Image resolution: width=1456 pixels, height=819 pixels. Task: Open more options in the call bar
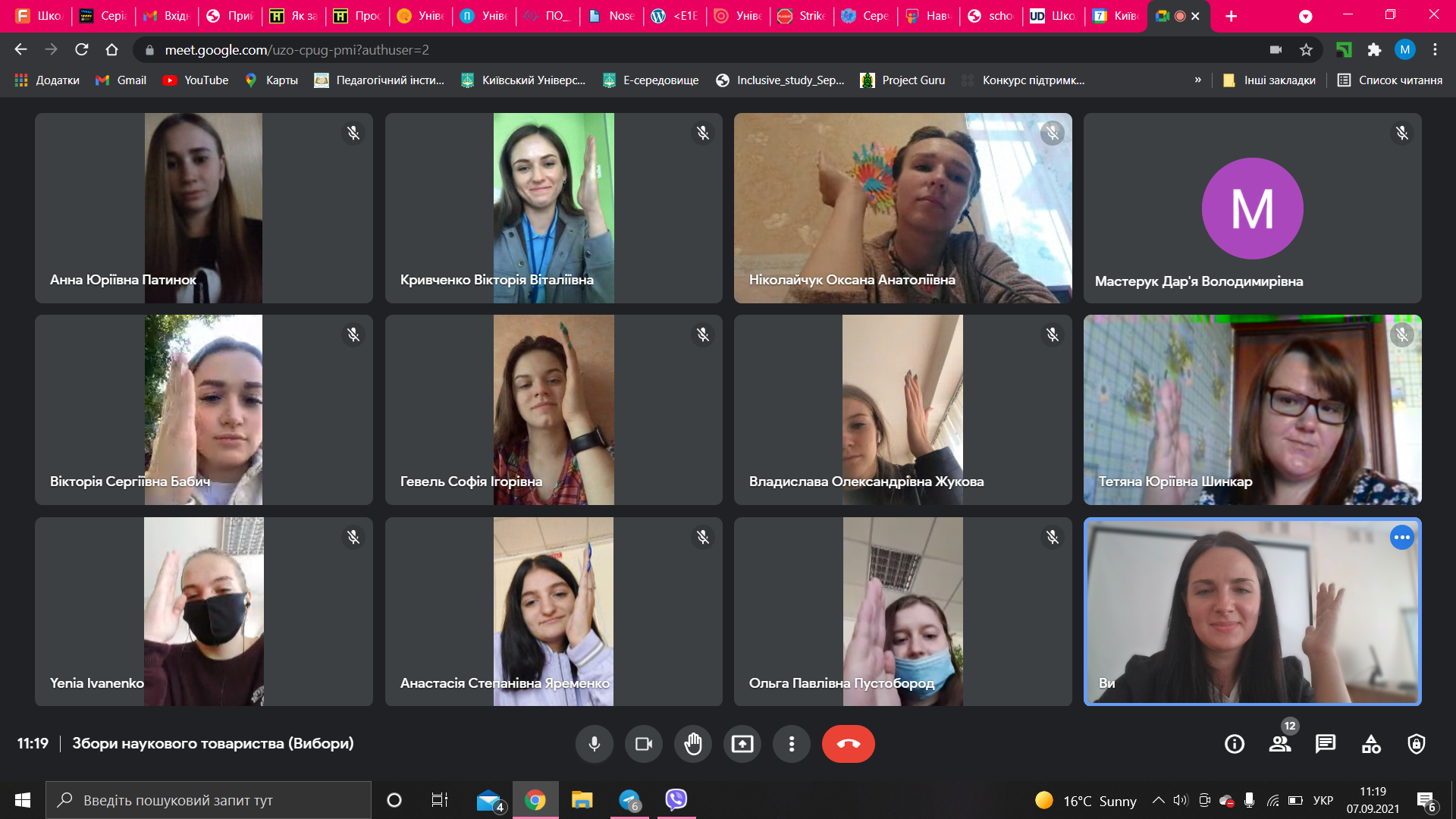[x=791, y=744]
